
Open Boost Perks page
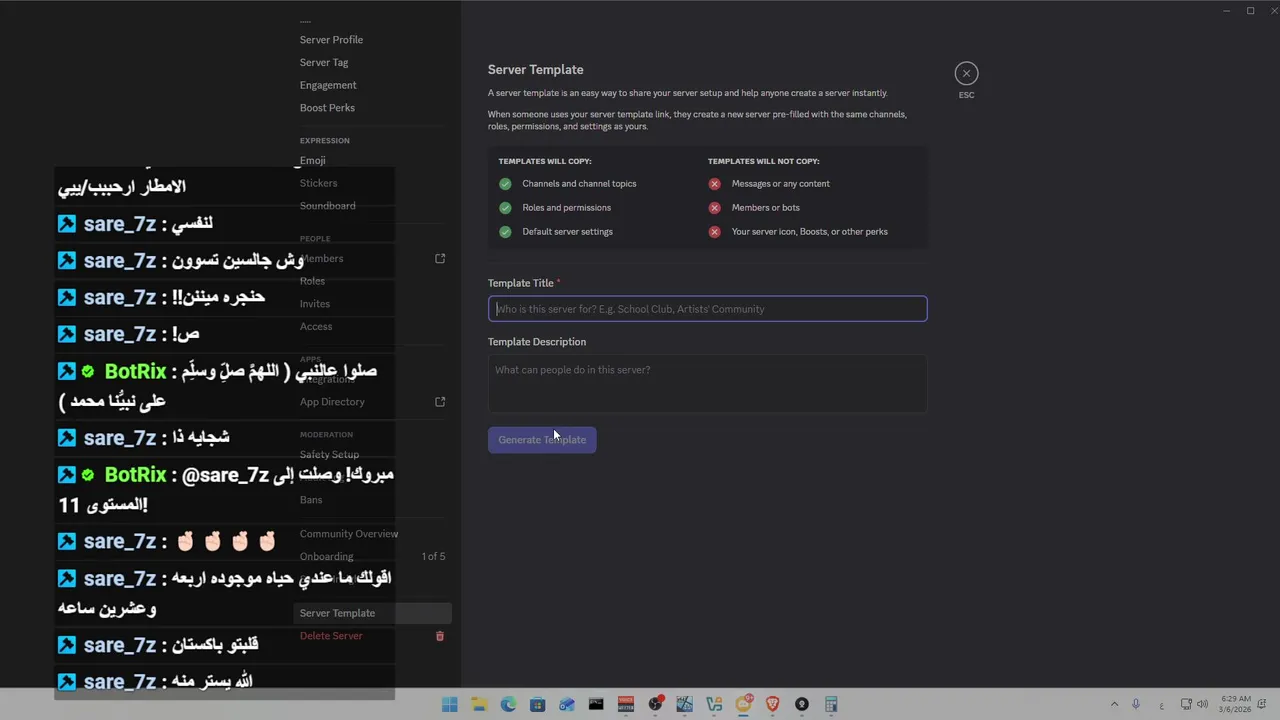[x=327, y=108]
